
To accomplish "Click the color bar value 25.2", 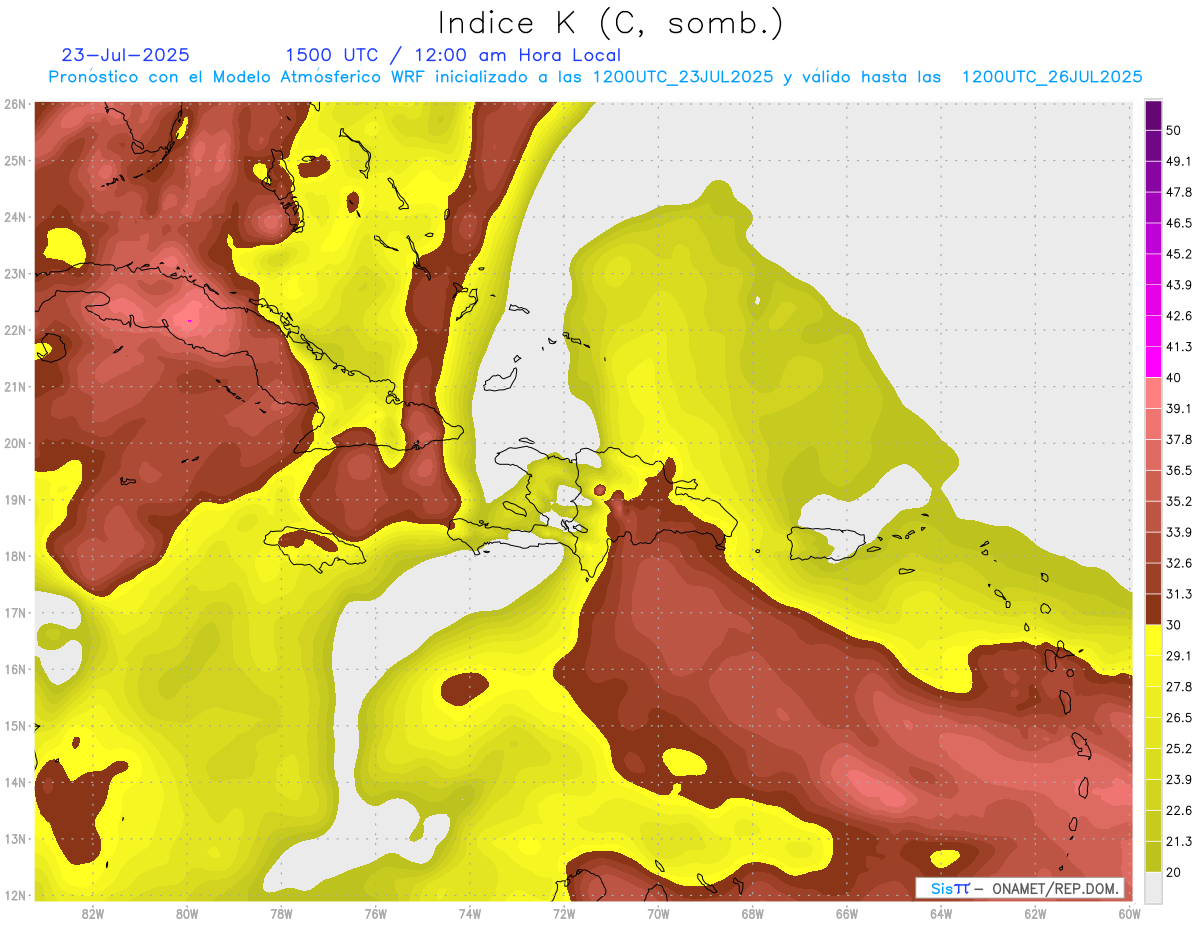I will [1179, 749].
